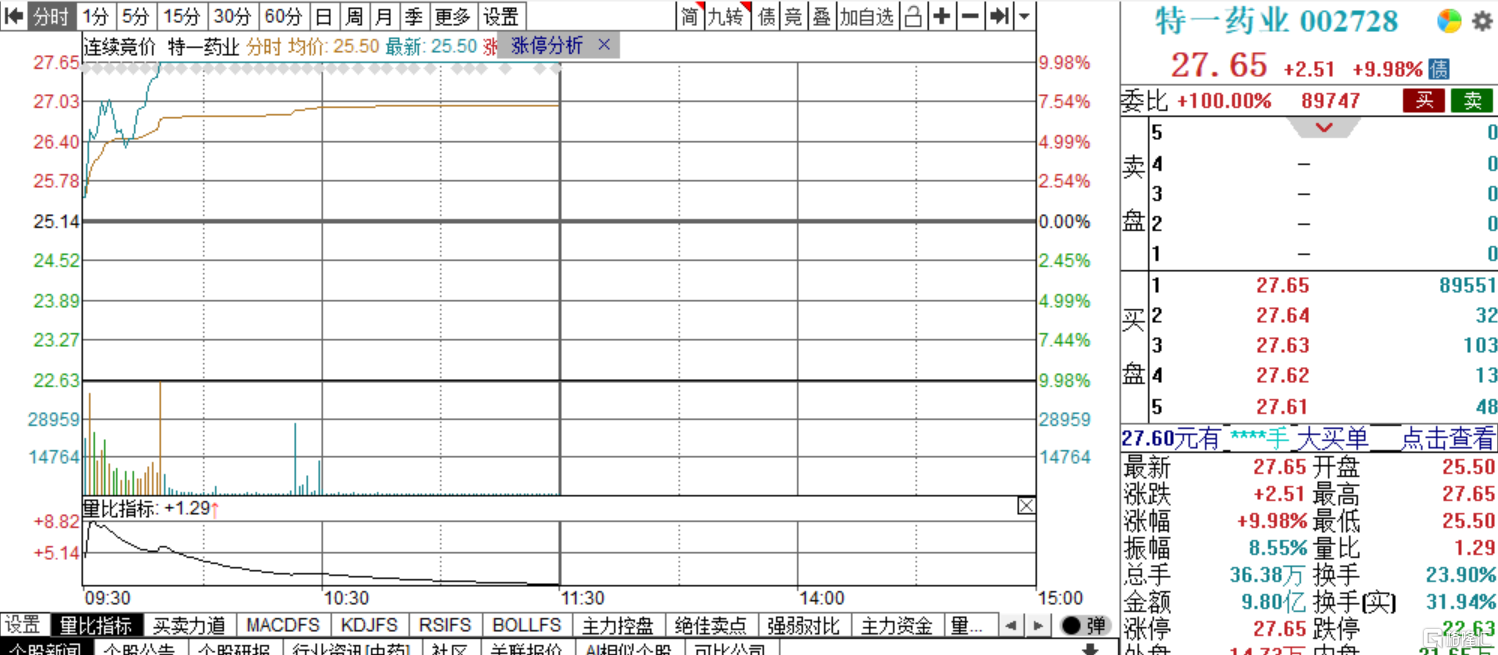1498x655 pixels.
Task: Click the 债 badge next to +9.98%
Action: coord(1438,69)
